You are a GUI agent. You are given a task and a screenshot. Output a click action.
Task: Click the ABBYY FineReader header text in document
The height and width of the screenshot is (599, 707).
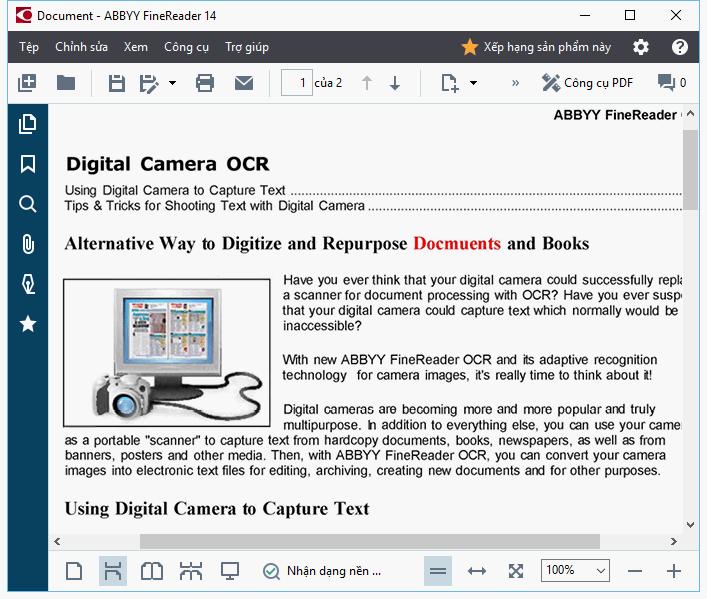(x=615, y=115)
